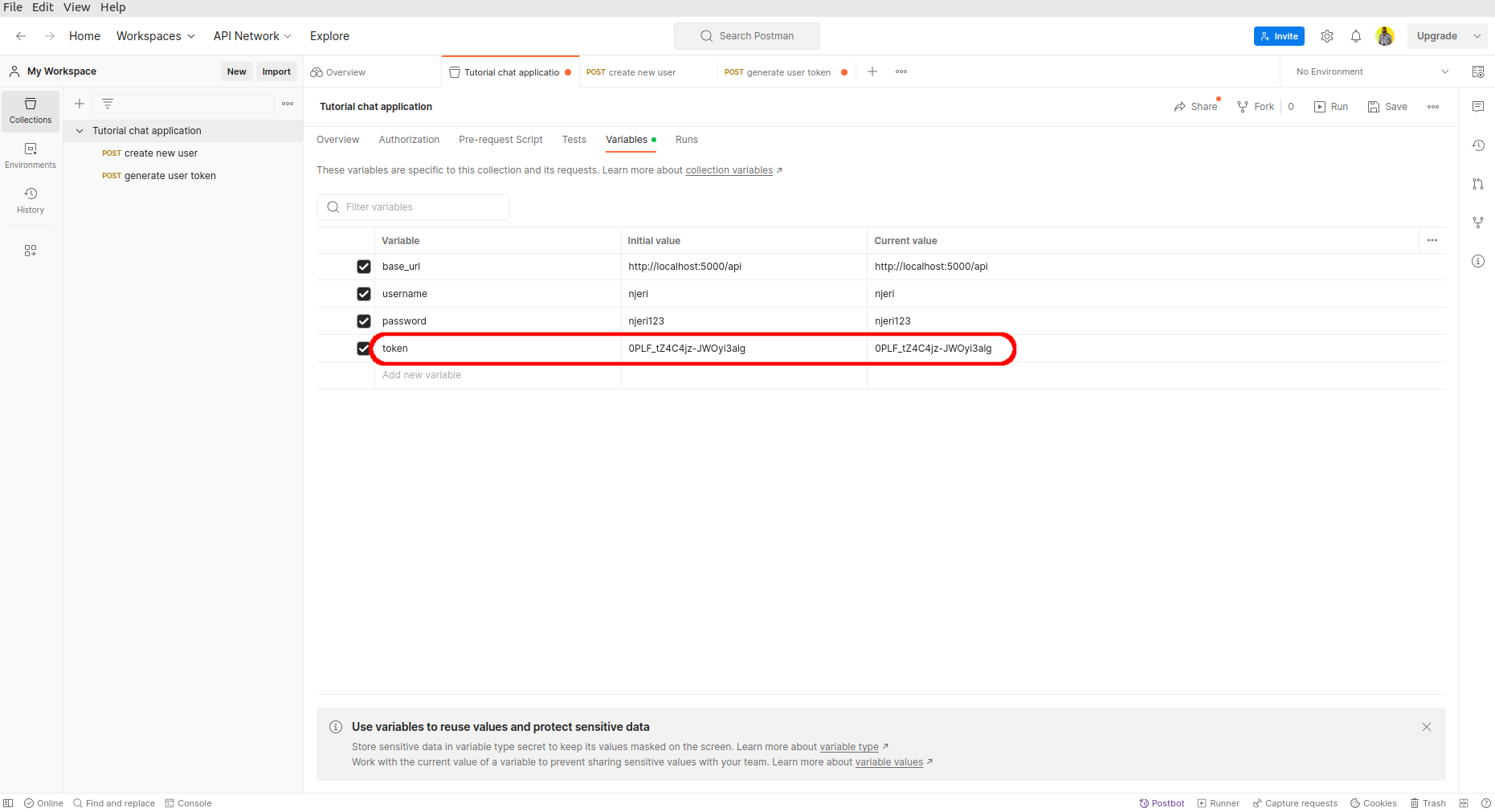Open the No Environment selector
This screenshot has width=1495, height=812.
pyautogui.click(x=1372, y=71)
